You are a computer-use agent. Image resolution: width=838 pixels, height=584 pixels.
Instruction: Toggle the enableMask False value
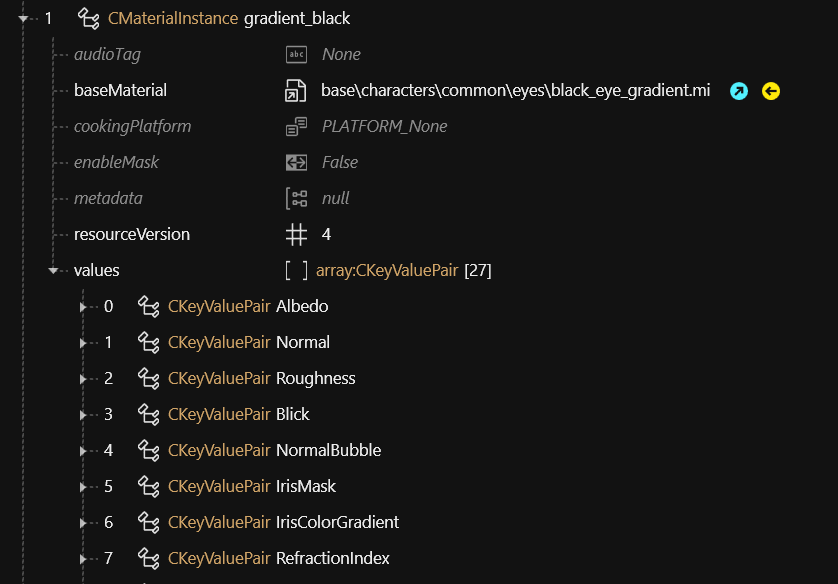(x=340, y=163)
